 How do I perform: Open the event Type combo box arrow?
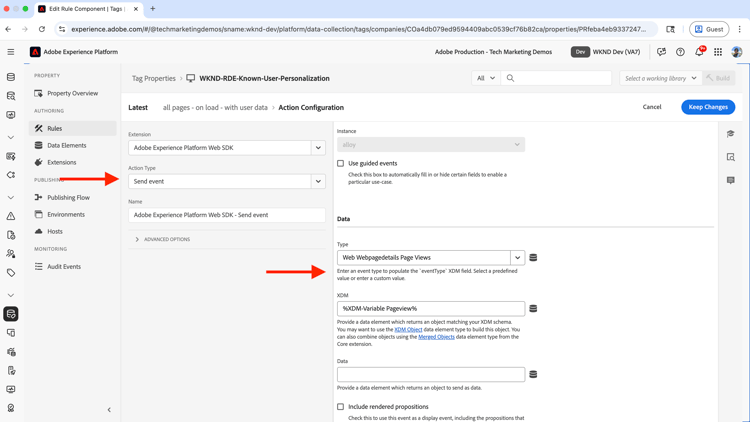(518, 257)
